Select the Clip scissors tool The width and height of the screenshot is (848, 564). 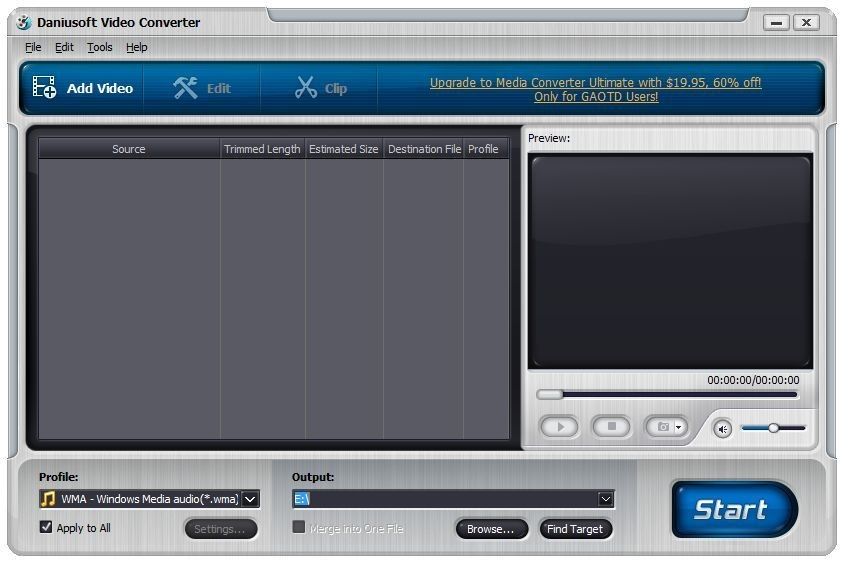(320, 88)
